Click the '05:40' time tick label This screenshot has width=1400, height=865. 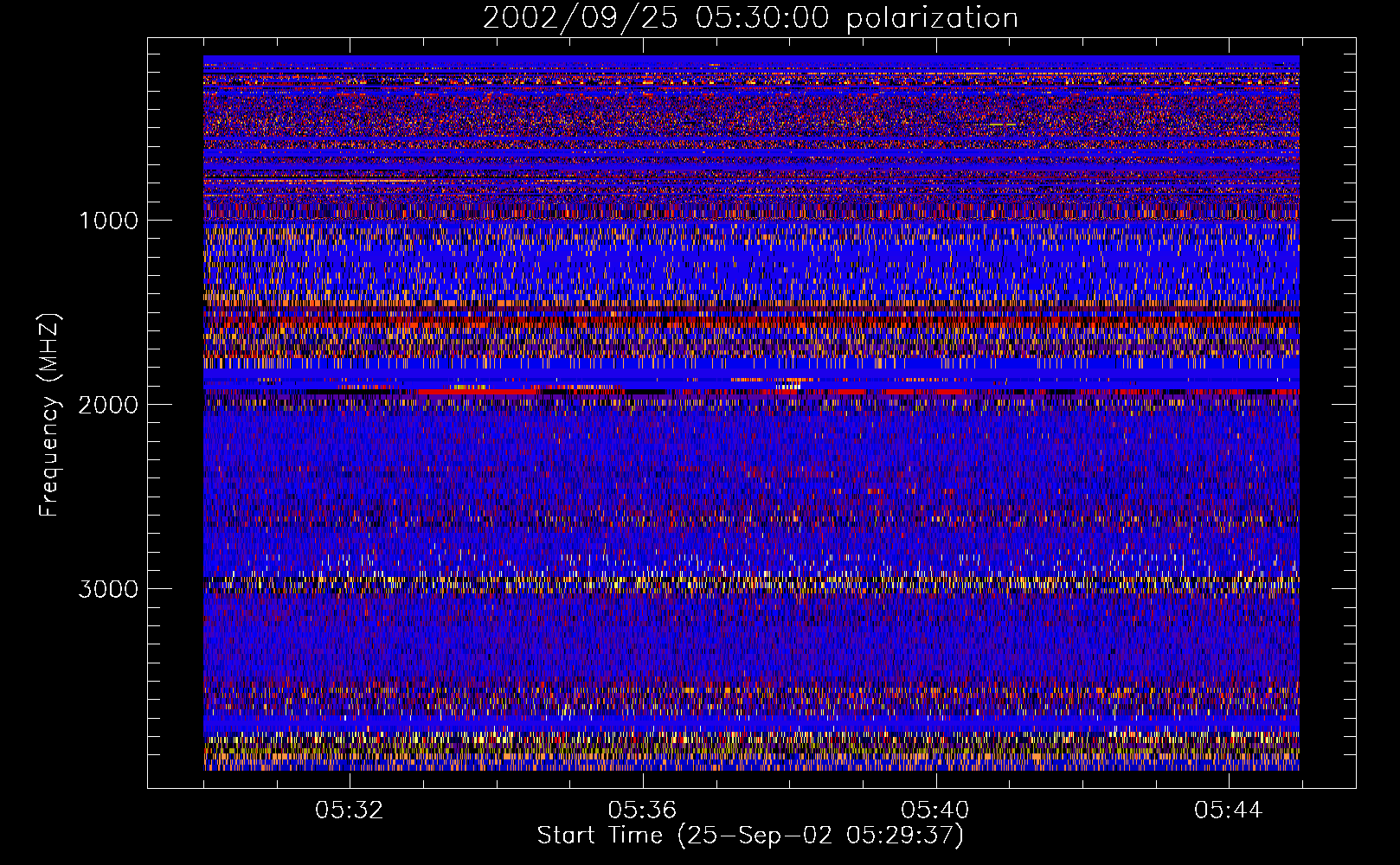(x=935, y=811)
